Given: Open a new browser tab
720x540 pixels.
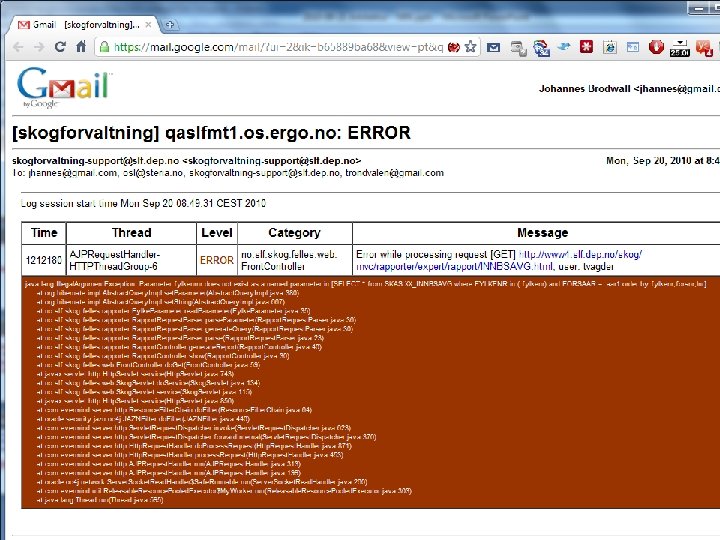Looking at the screenshot, I should (x=170, y=25).
